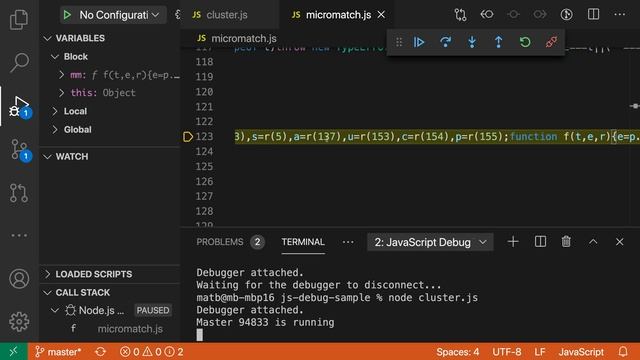Kill terminal with trash icon
The image size is (640, 360).
coord(566,242)
